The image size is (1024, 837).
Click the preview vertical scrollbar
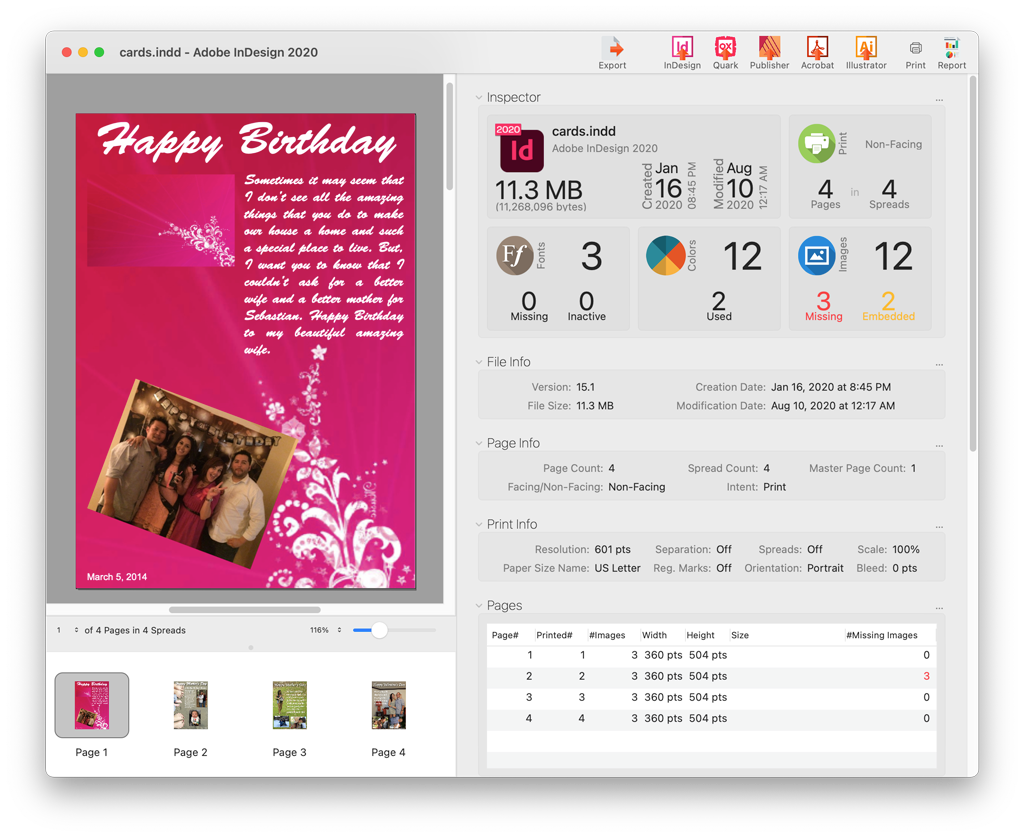449,137
